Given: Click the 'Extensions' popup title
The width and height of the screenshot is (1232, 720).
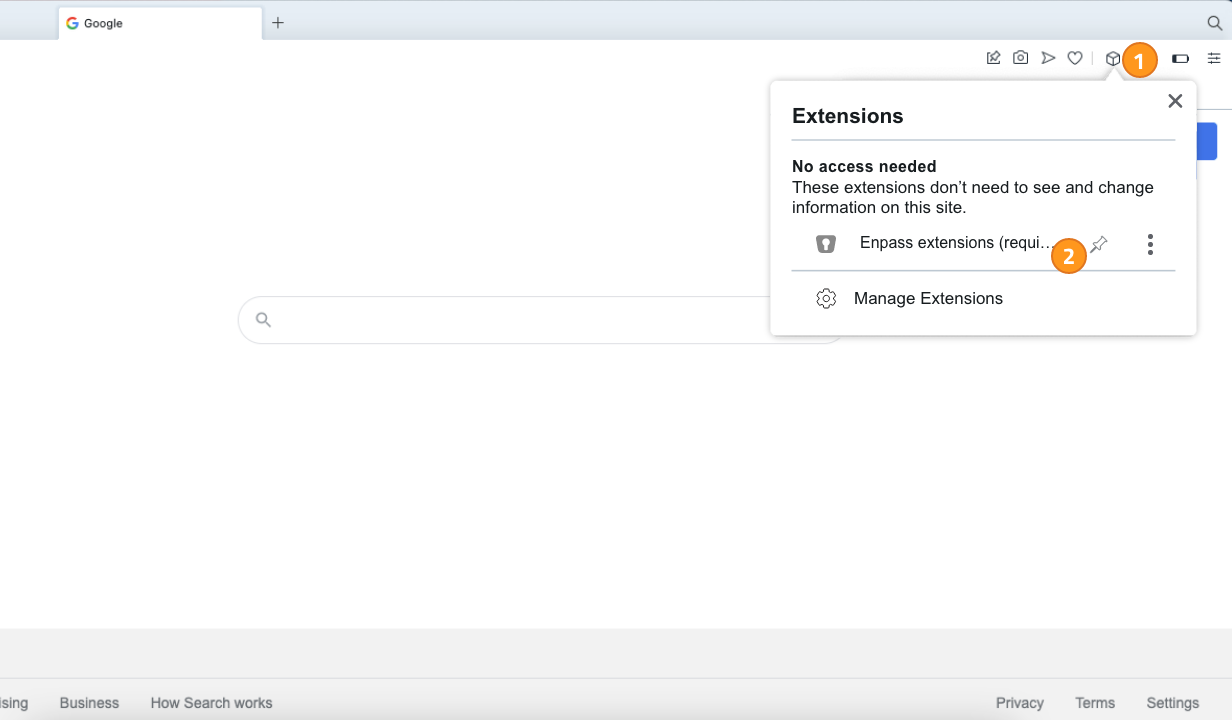Looking at the screenshot, I should [x=848, y=116].
